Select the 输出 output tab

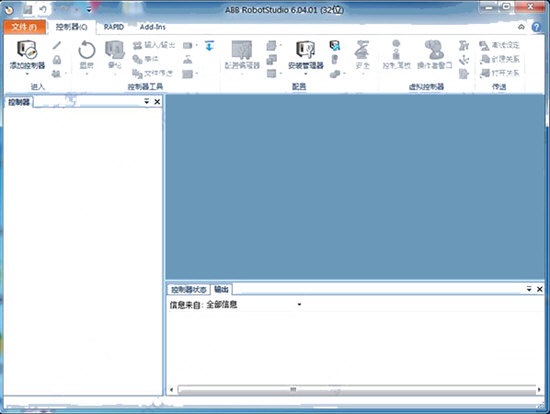221,289
